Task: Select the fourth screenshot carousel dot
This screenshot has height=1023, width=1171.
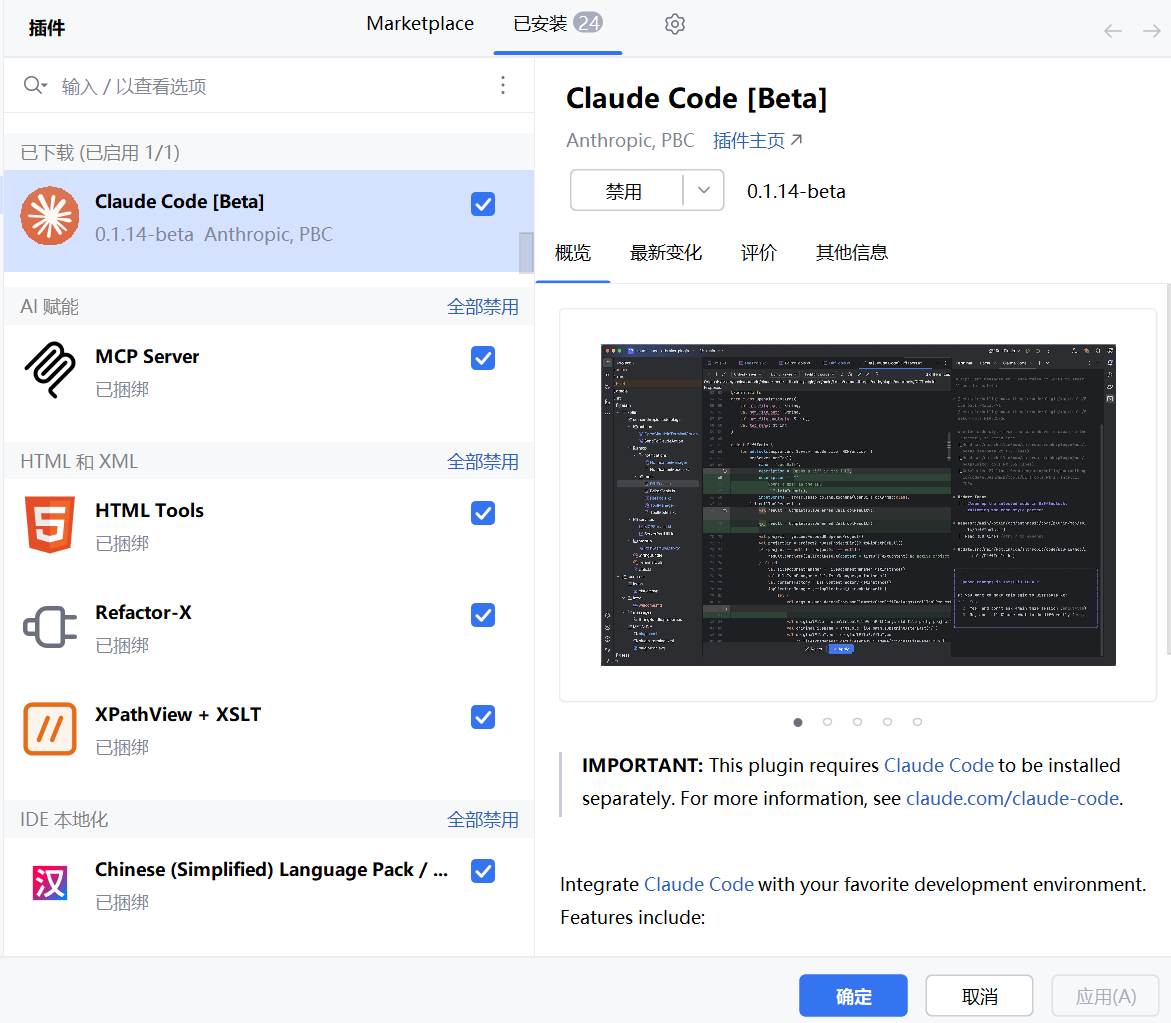Action: tap(887, 722)
